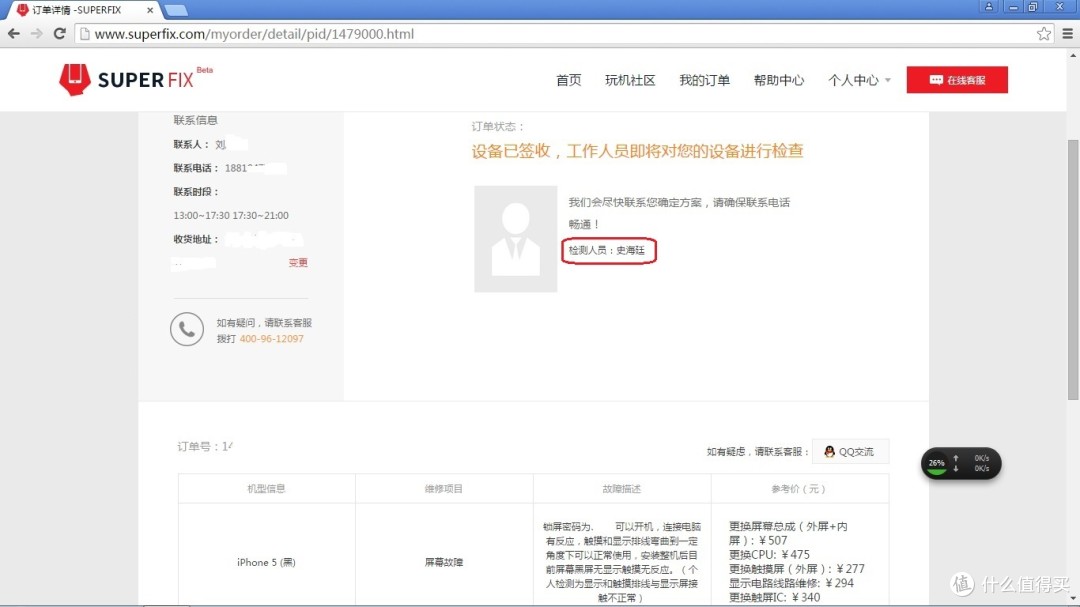Close the 订单详情 browser tab

pos(150,10)
